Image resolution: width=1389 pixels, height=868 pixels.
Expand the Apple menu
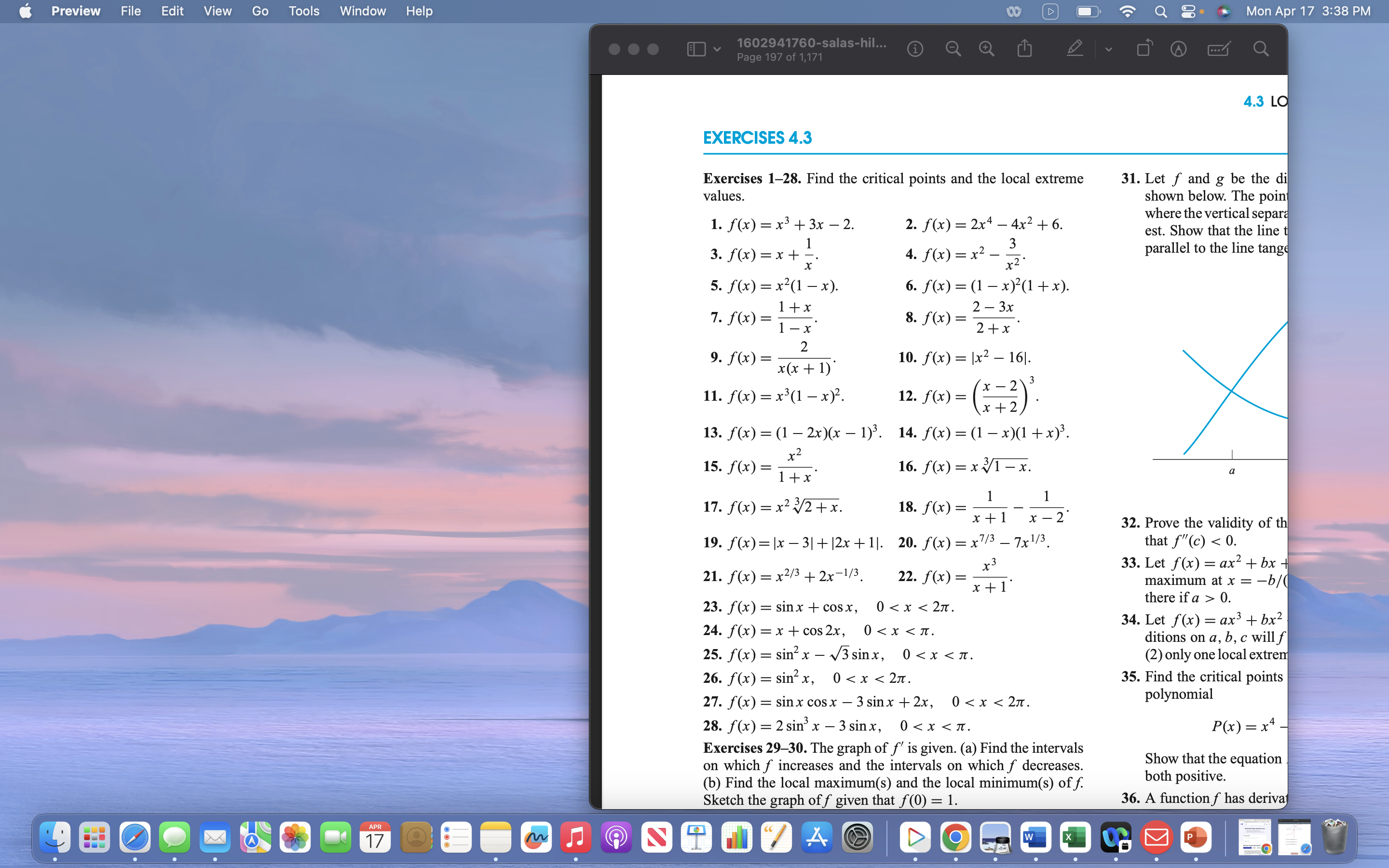[x=24, y=11]
